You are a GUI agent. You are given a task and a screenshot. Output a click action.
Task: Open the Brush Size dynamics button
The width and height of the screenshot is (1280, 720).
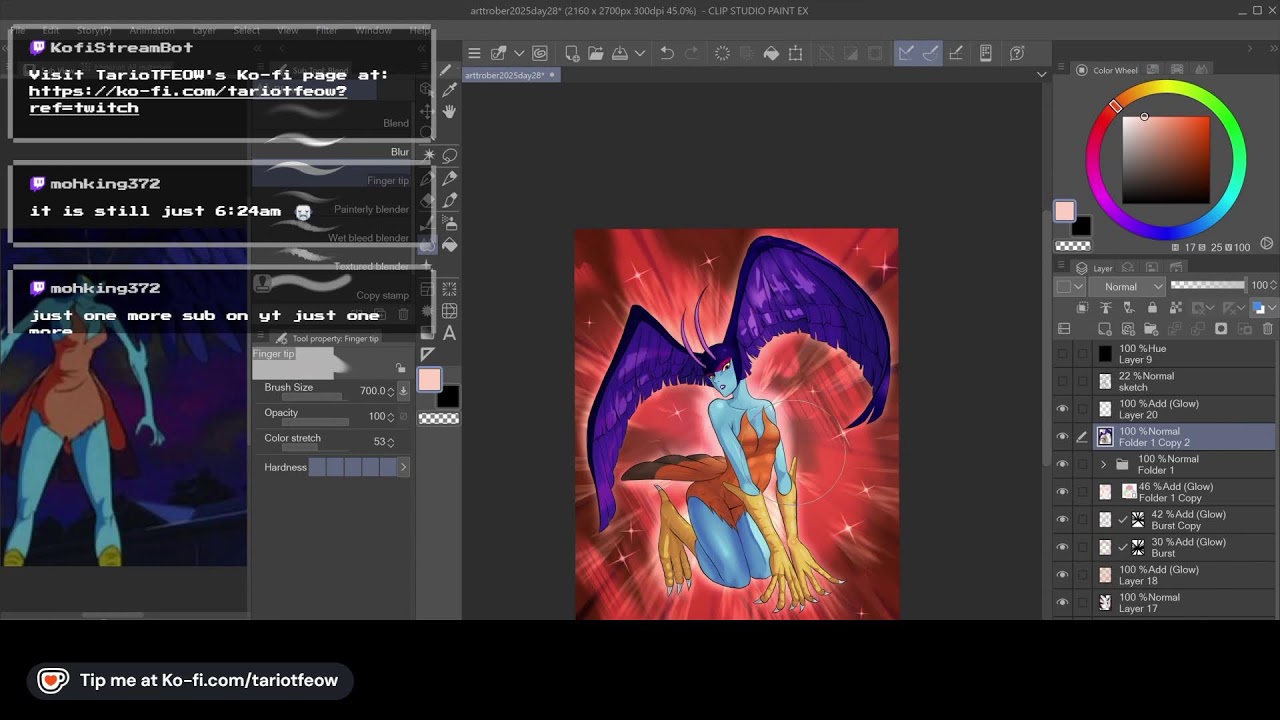pos(403,391)
